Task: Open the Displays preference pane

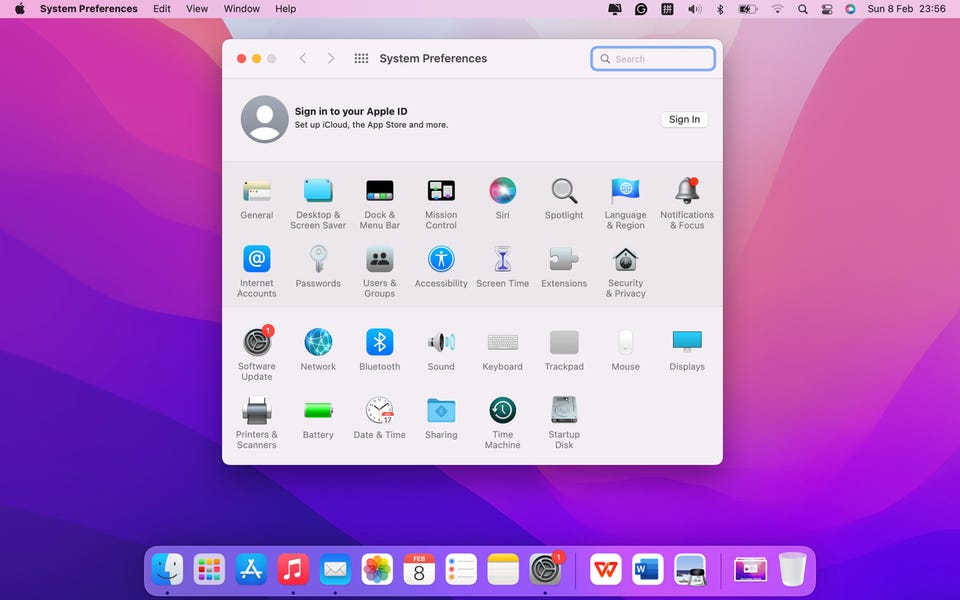Action: pos(686,343)
